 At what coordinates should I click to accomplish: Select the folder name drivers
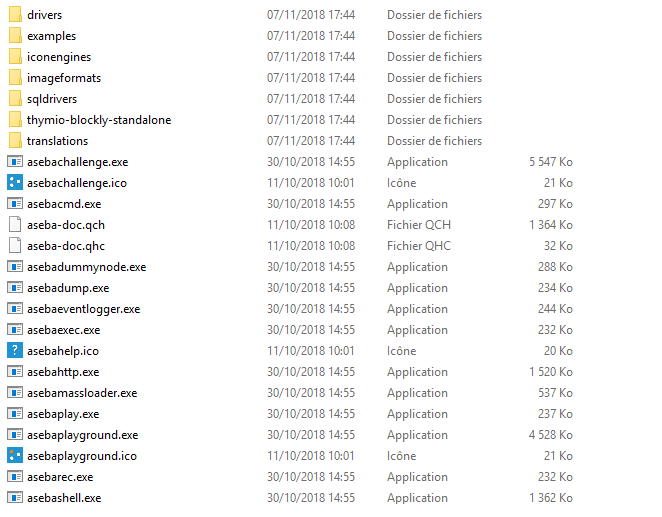pyautogui.click(x=44, y=15)
